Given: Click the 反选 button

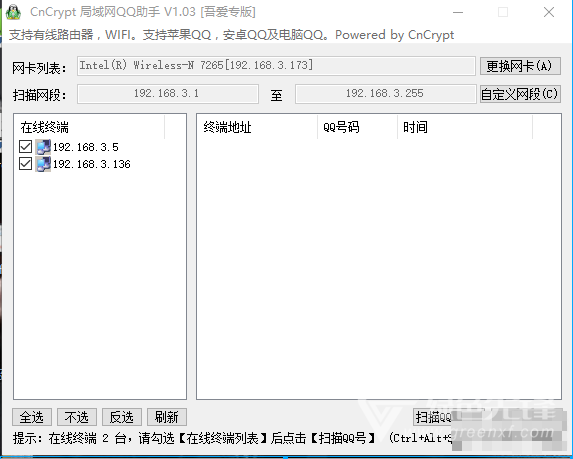Looking at the screenshot, I should 122,417.
